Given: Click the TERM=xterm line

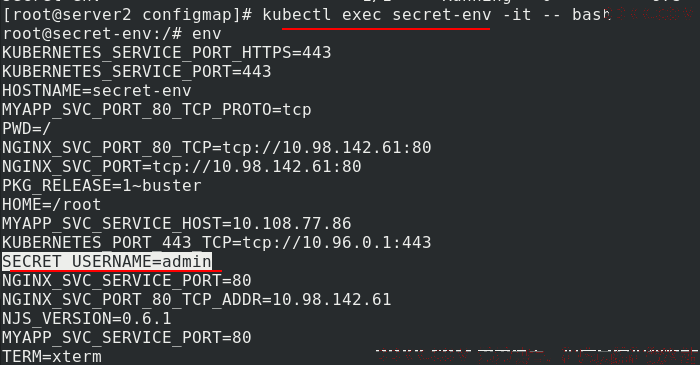Looking at the screenshot, I should coord(52,357).
